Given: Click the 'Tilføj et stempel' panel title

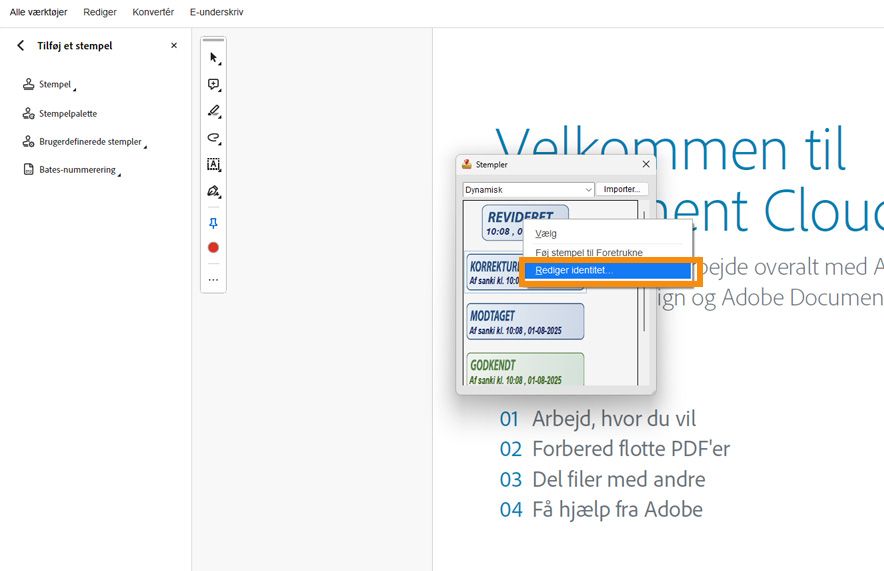Looking at the screenshot, I should coord(74,46).
